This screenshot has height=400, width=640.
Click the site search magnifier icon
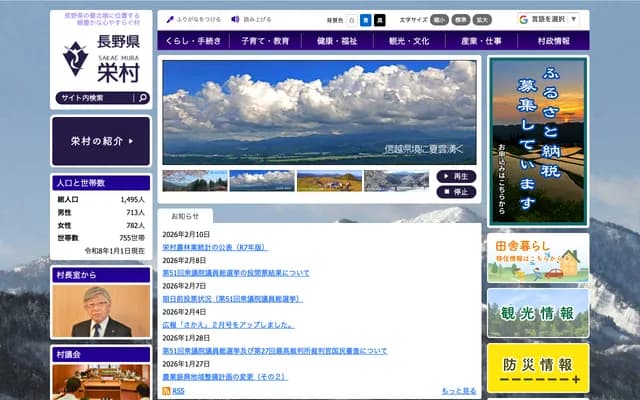[143, 98]
